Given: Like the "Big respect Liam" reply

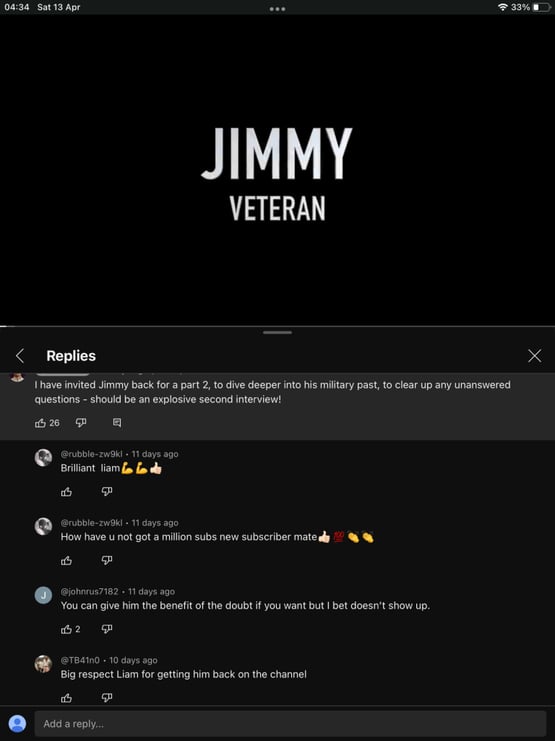Looking at the screenshot, I should [x=66, y=698].
